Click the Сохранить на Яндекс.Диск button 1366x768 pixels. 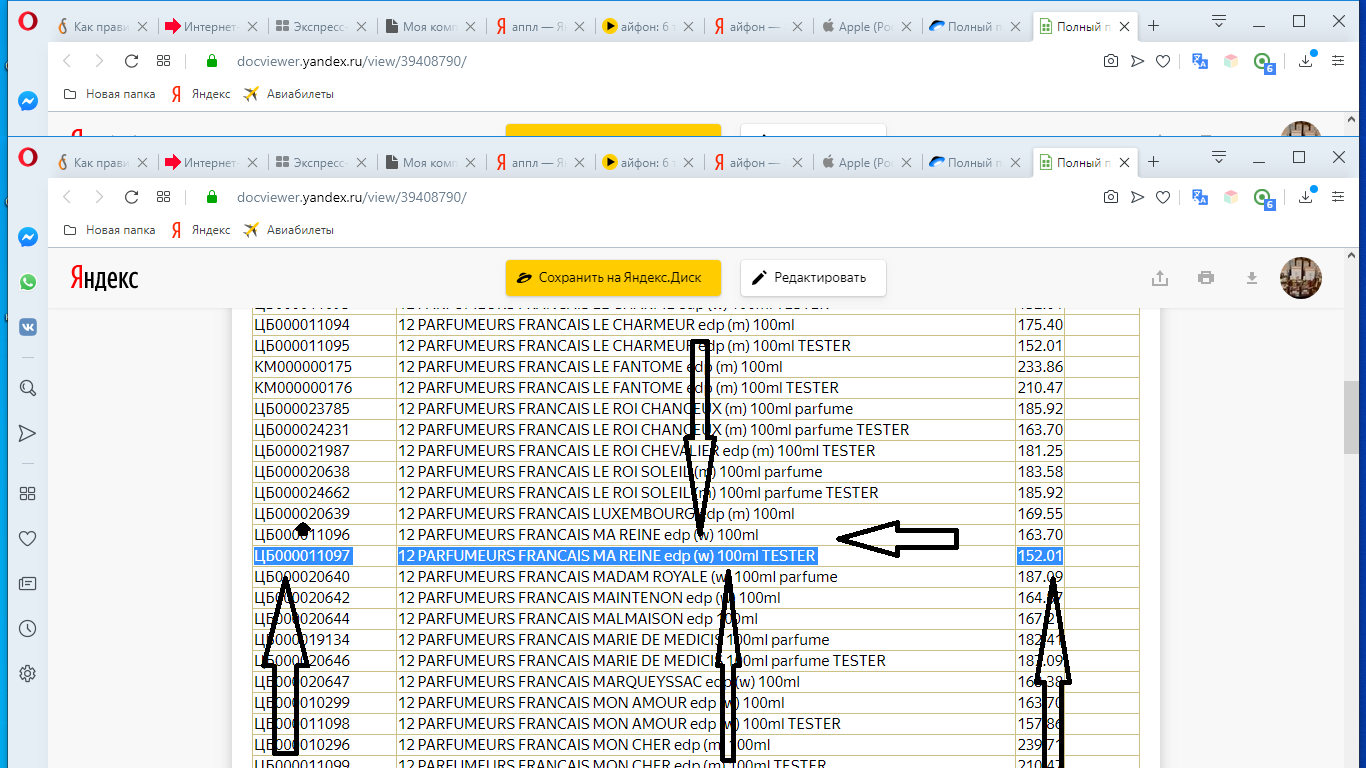(613, 278)
